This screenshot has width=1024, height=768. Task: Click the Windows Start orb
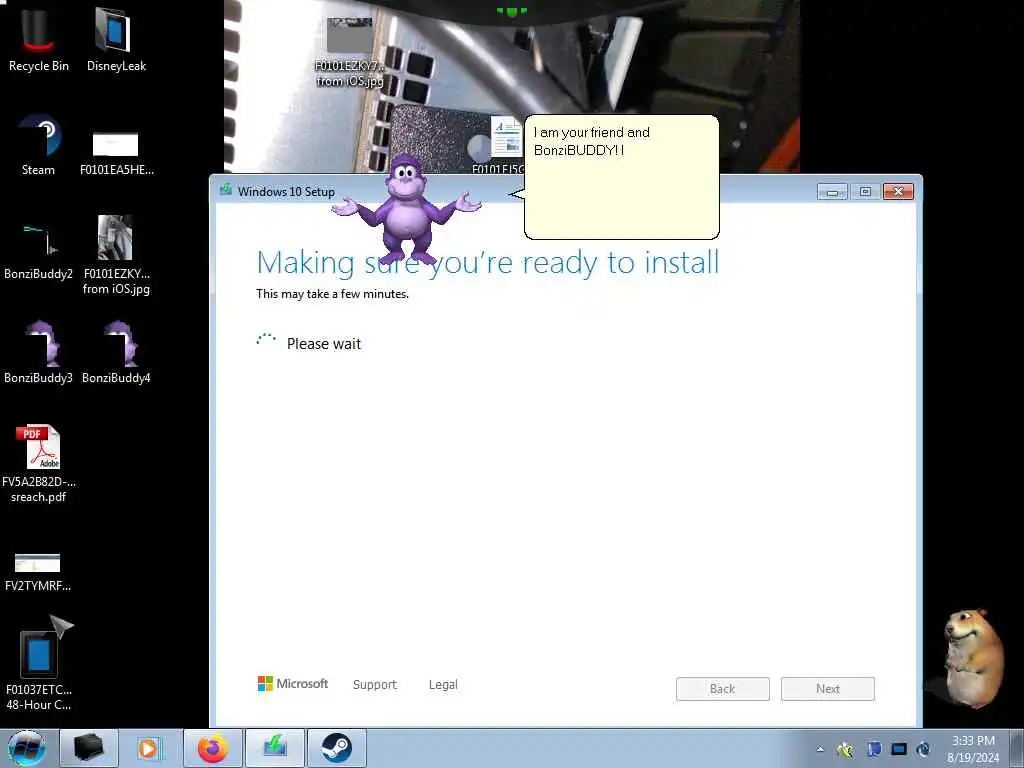click(x=26, y=748)
